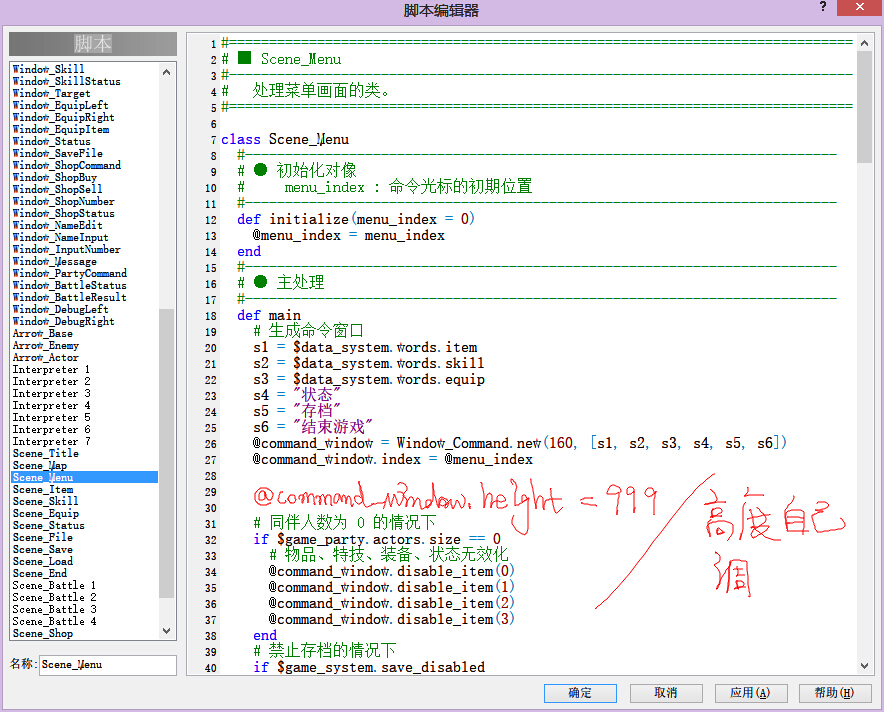Select Scene_Shop script
Viewport: 884px width, 712px height.
pos(43,634)
